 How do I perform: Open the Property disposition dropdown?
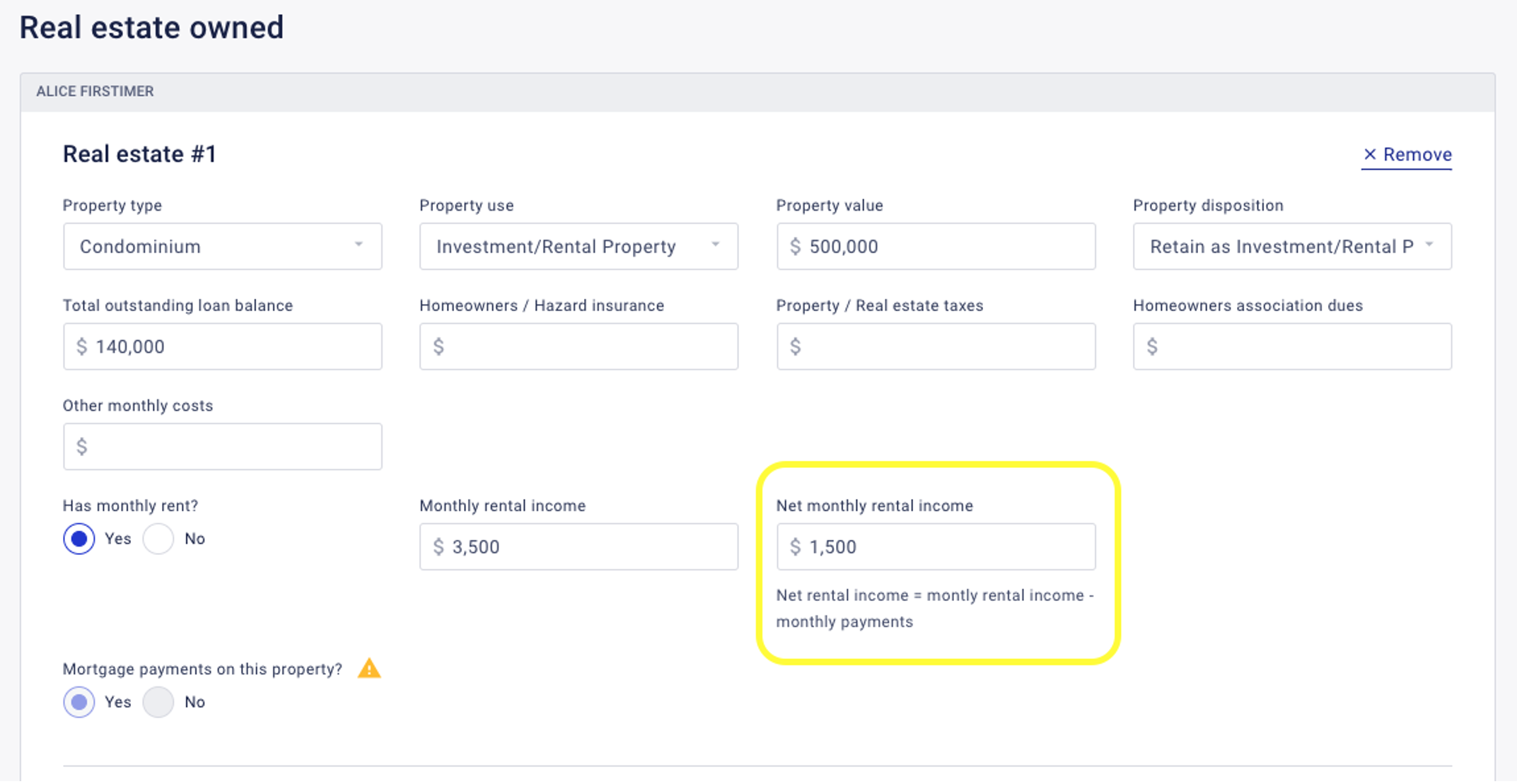[1291, 246]
